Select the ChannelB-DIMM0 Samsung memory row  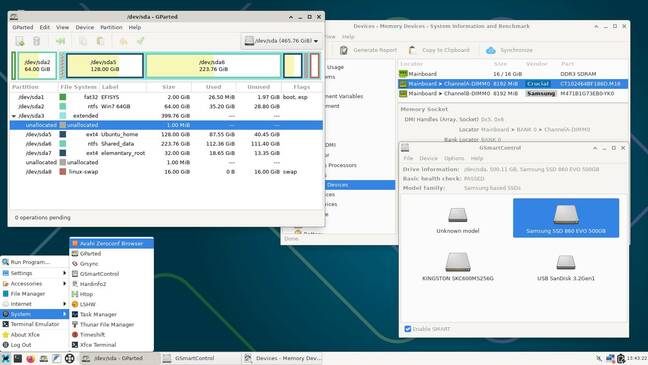[x=513, y=93]
